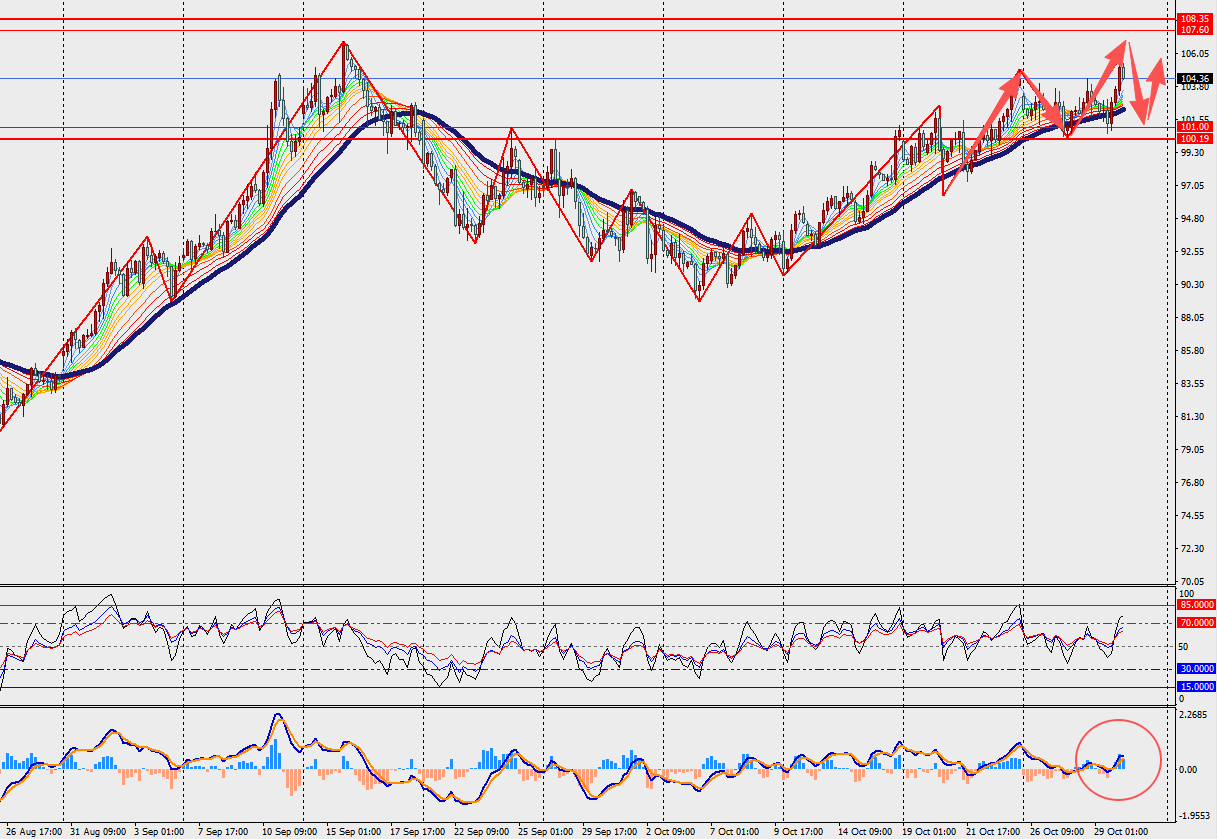Click the 83.55 price axis value
1218x839 pixels.
pyautogui.click(x=1191, y=384)
